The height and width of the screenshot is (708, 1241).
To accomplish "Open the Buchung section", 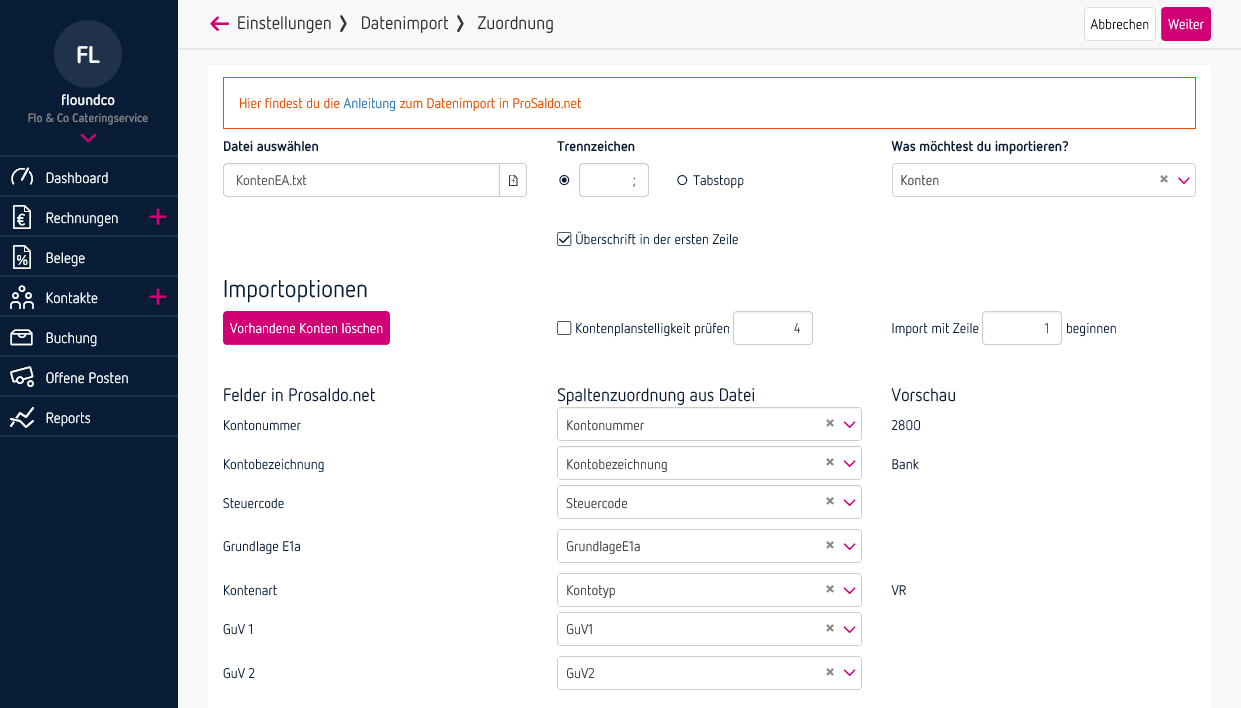I will pos(70,337).
